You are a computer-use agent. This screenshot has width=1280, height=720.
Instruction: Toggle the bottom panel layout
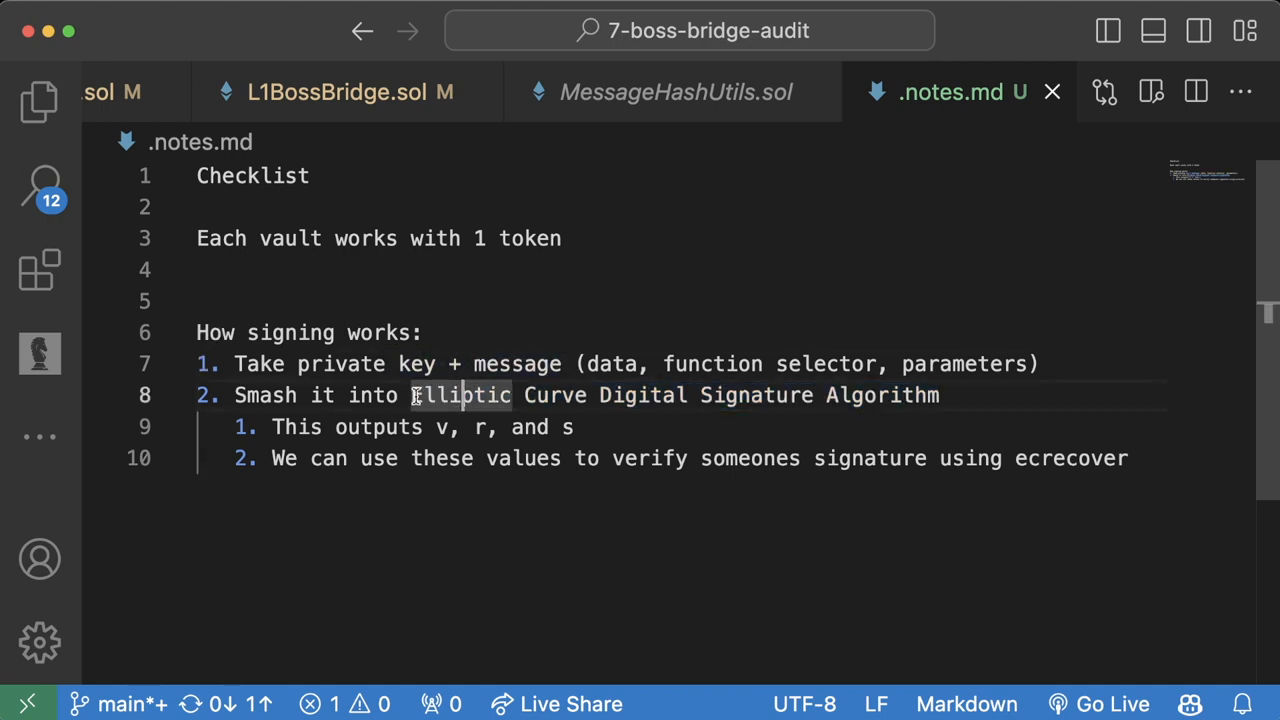pos(1153,31)
